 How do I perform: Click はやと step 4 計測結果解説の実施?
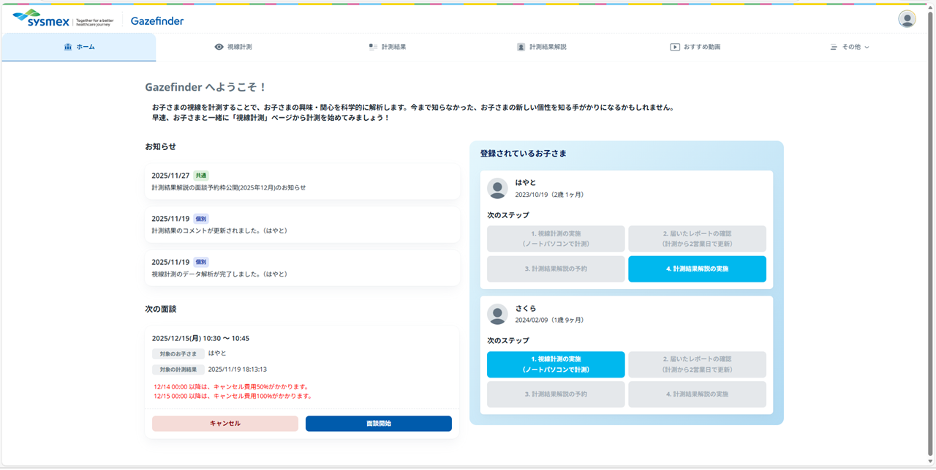coord(697,269)
